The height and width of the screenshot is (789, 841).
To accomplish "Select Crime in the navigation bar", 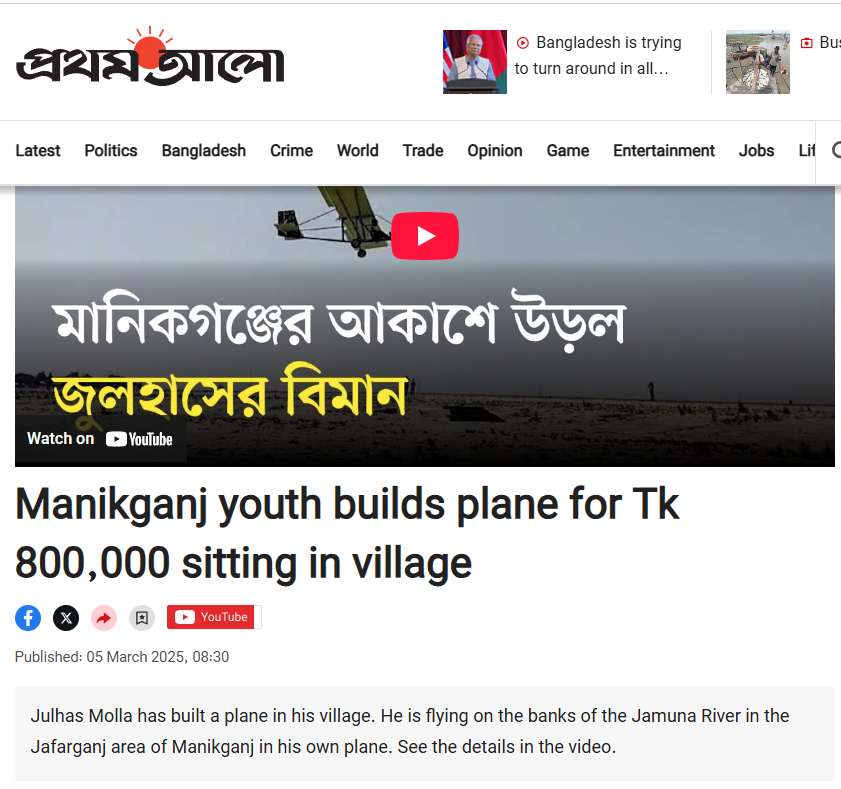I will point(291,151).
